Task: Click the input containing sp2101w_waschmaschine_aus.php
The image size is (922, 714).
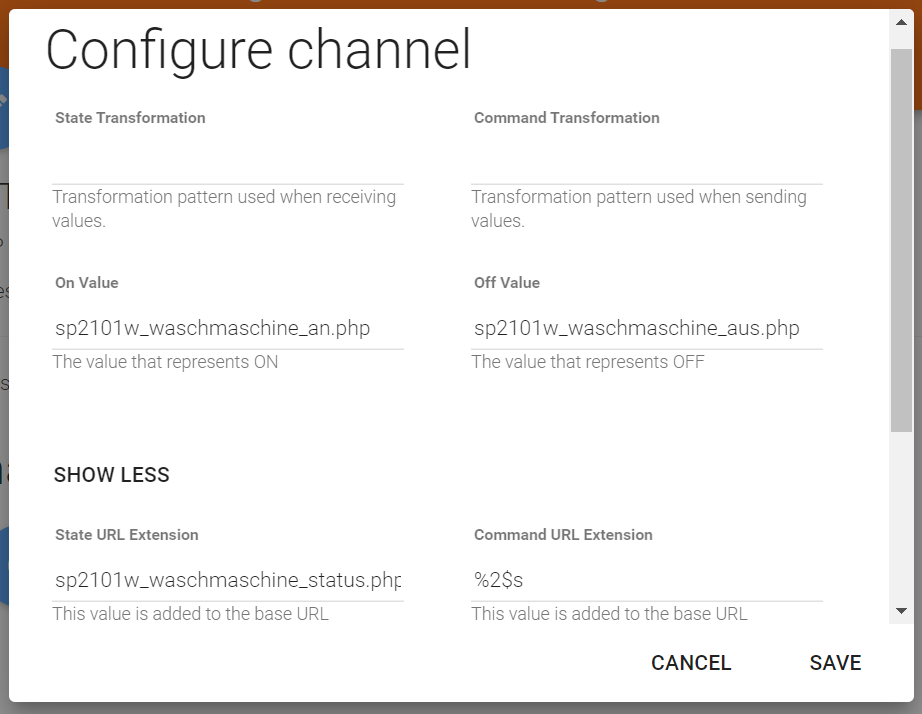Action: pos(646,328)
